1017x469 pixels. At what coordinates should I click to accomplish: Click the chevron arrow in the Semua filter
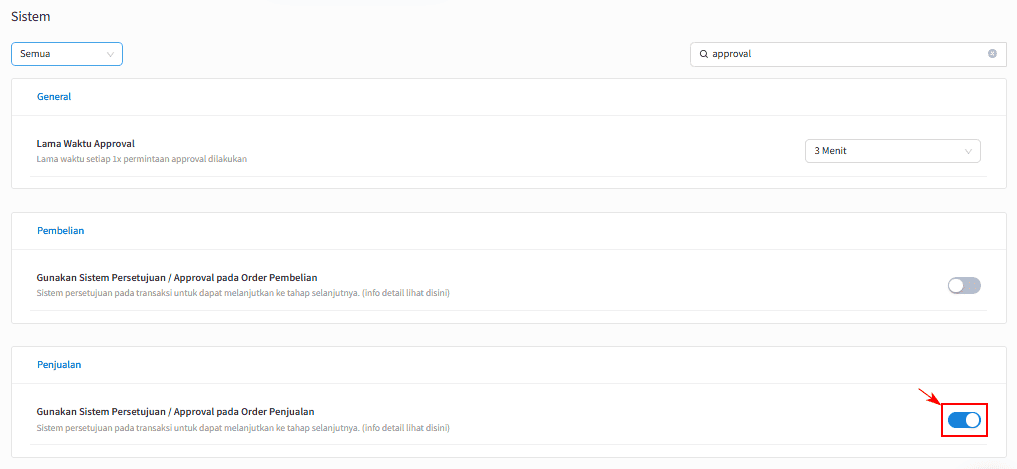[110, 54]
